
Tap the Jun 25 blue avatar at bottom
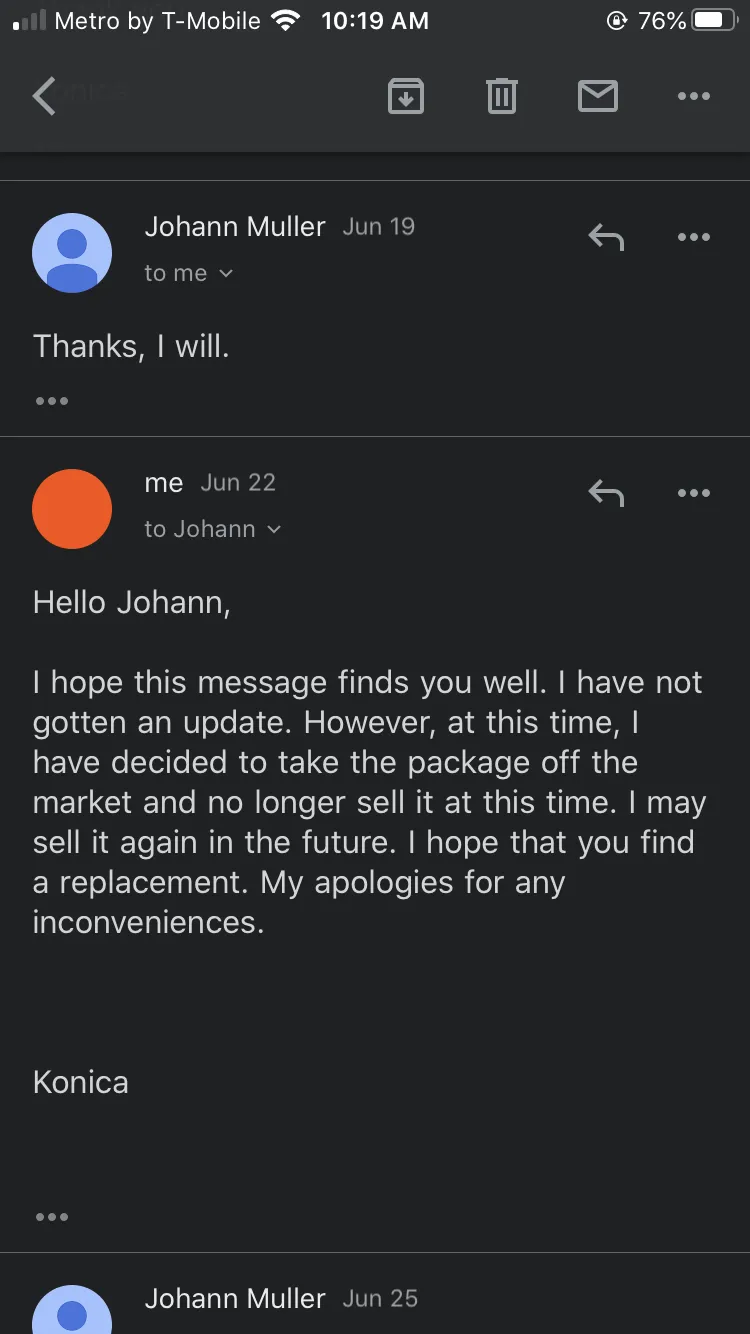point(72,1309)
